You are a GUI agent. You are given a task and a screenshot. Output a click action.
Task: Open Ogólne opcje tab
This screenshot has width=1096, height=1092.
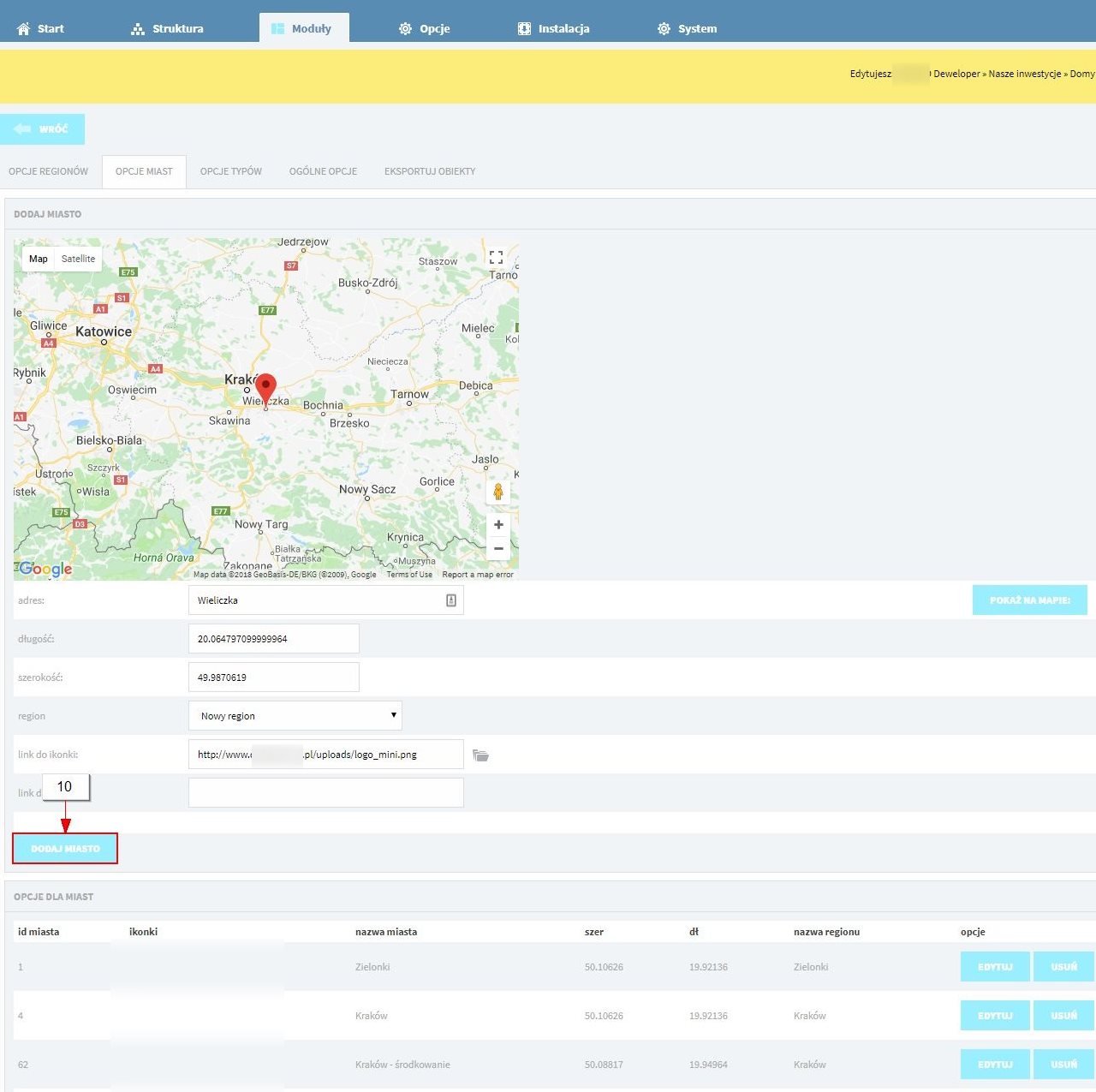[323, 171]
